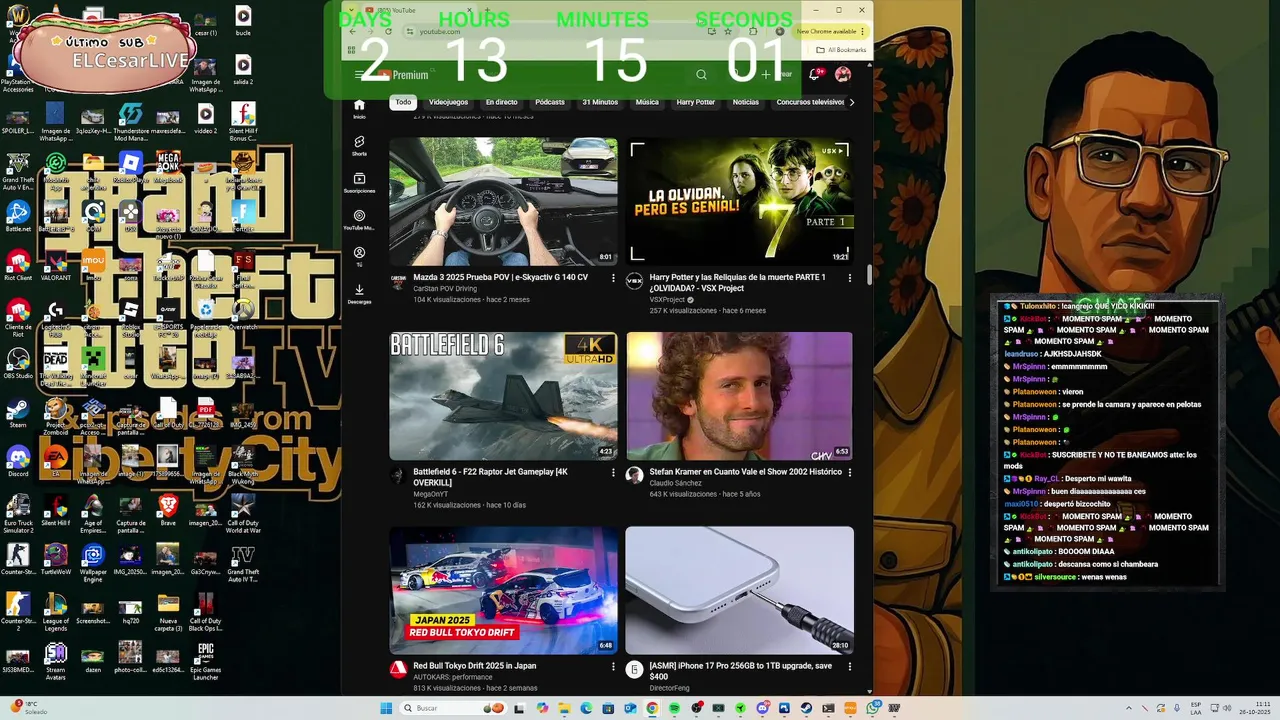Open Descargas in the YouTube sidebar
Screen dimensions: 1280x720
click(359, 294)
